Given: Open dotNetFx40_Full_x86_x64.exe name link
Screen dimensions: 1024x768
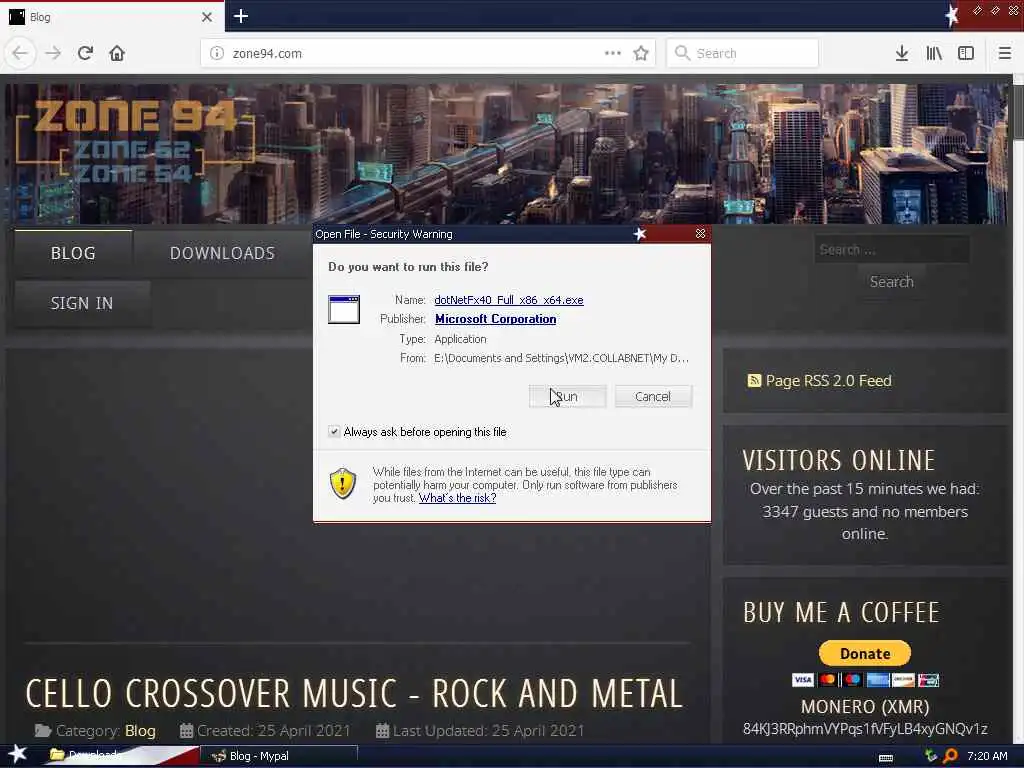Looking at the screenshot, I should [509, 300].
